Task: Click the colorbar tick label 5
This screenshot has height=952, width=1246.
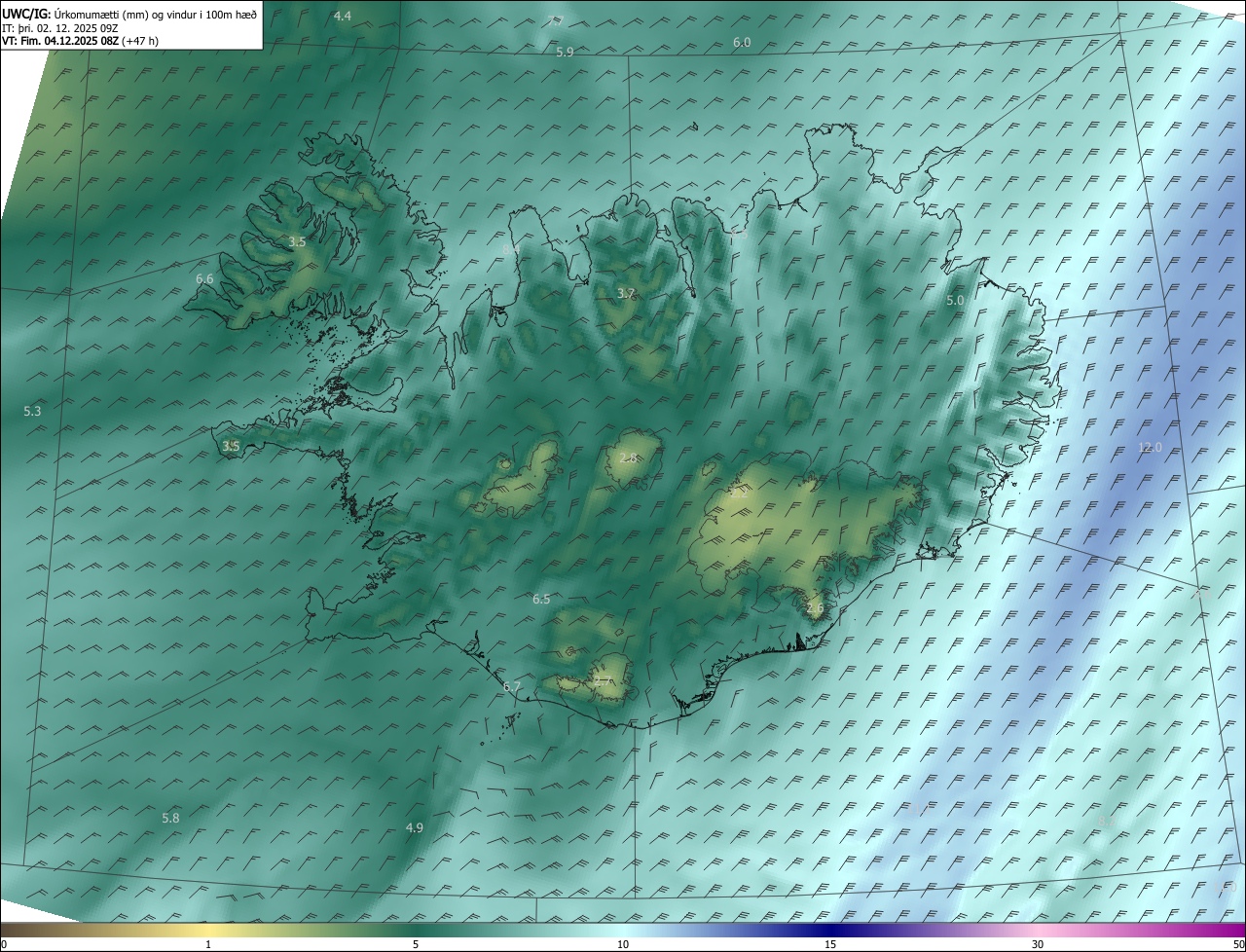Action: click(x=416, y=945)
